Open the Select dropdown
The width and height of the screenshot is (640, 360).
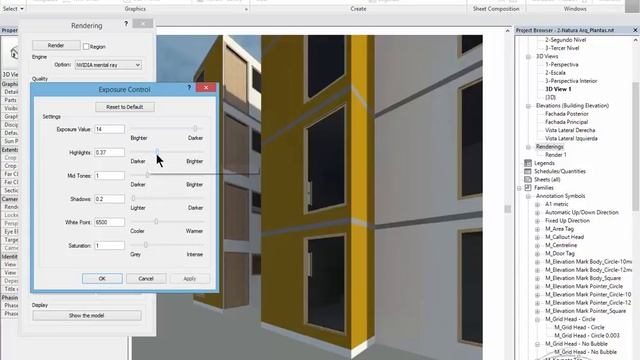13,9
